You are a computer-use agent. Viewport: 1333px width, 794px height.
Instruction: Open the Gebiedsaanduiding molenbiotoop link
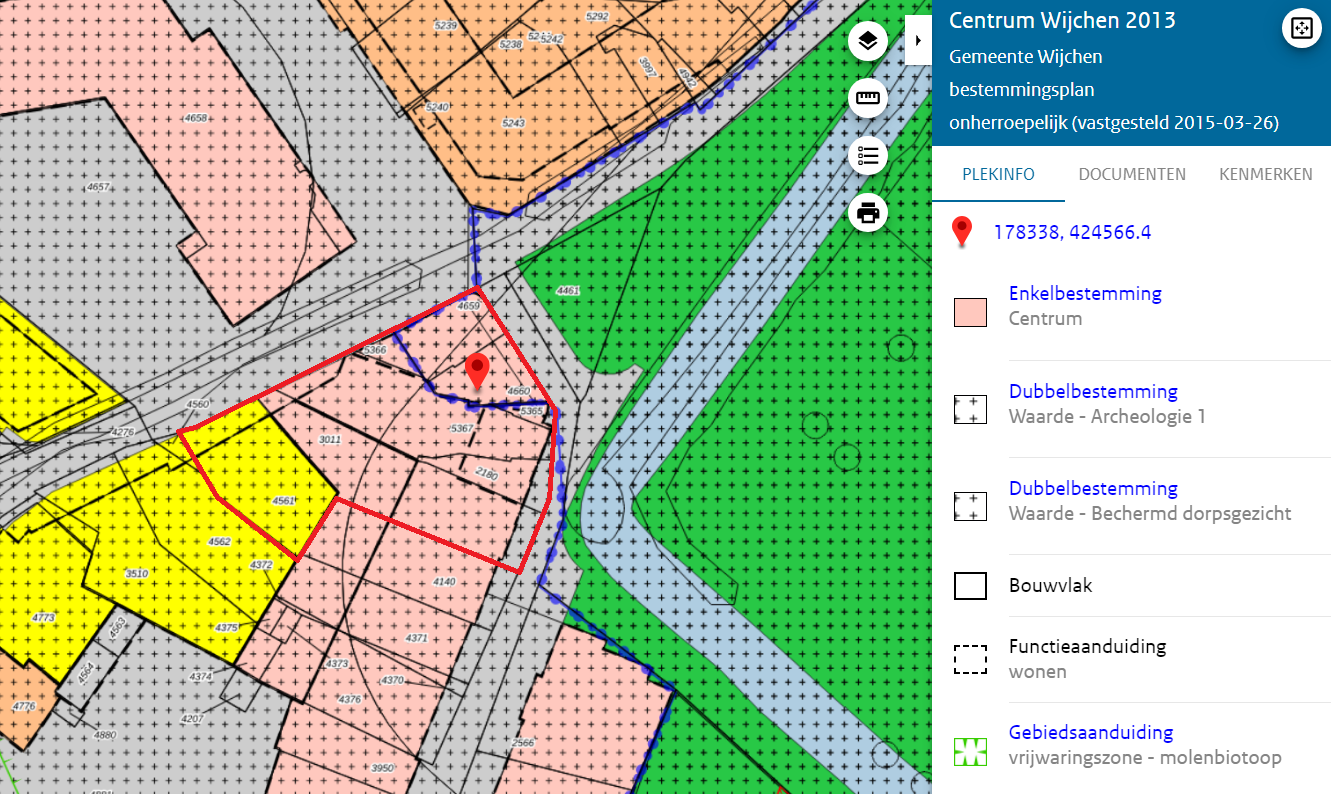[x=1090, y=732]
